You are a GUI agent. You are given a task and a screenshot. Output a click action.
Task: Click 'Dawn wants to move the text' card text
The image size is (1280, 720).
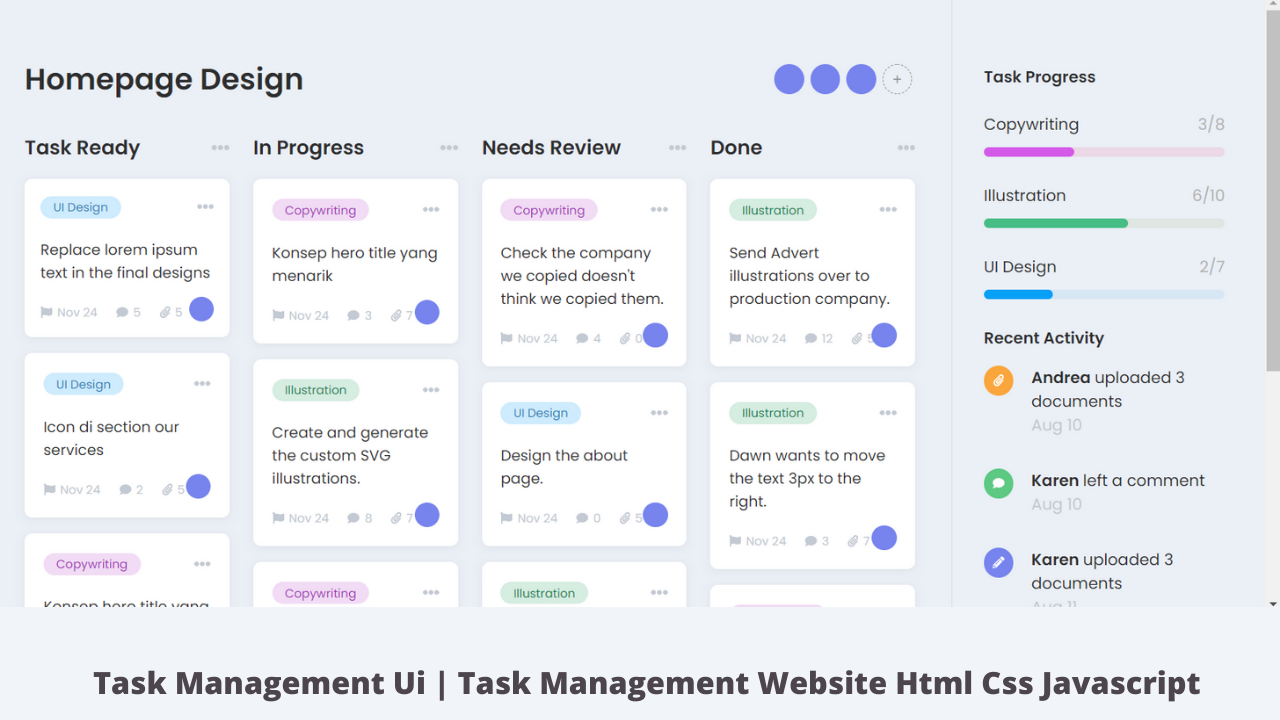[807, 478]
